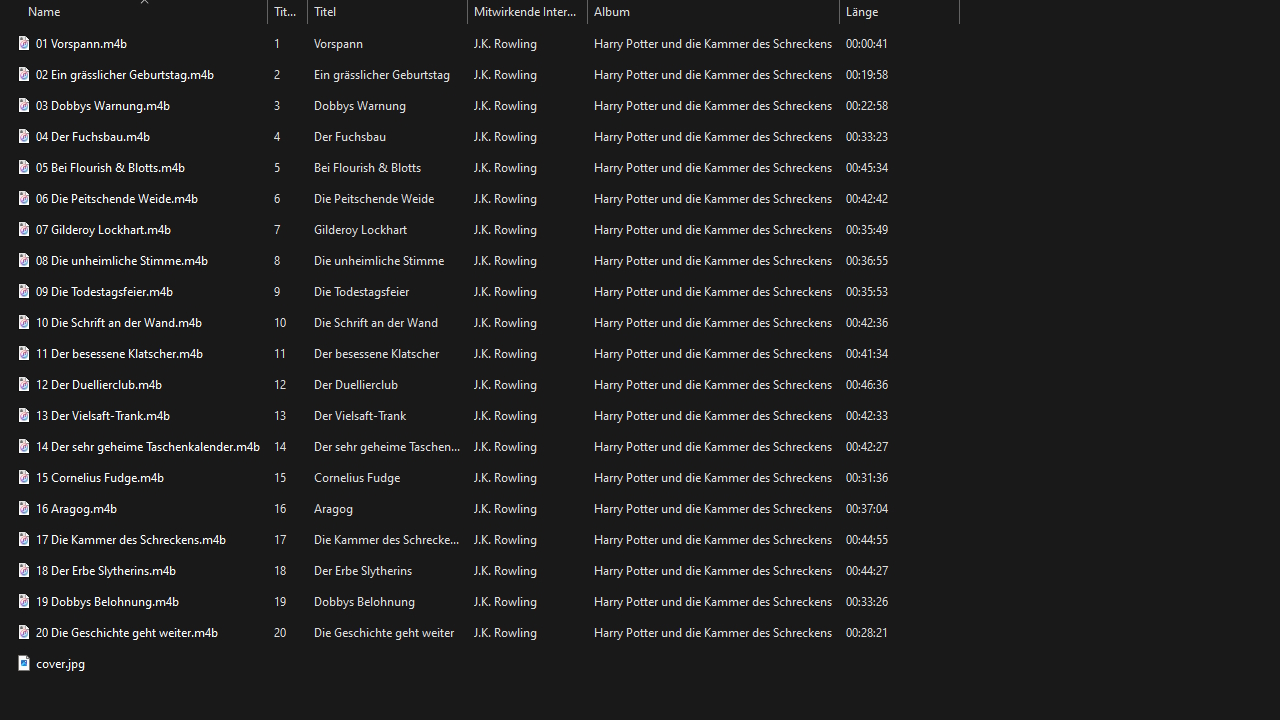Click the file icon of 01 Vorspann.m4b
The height and width of the screenshot is (720, 1280).
tap(24, 43)
